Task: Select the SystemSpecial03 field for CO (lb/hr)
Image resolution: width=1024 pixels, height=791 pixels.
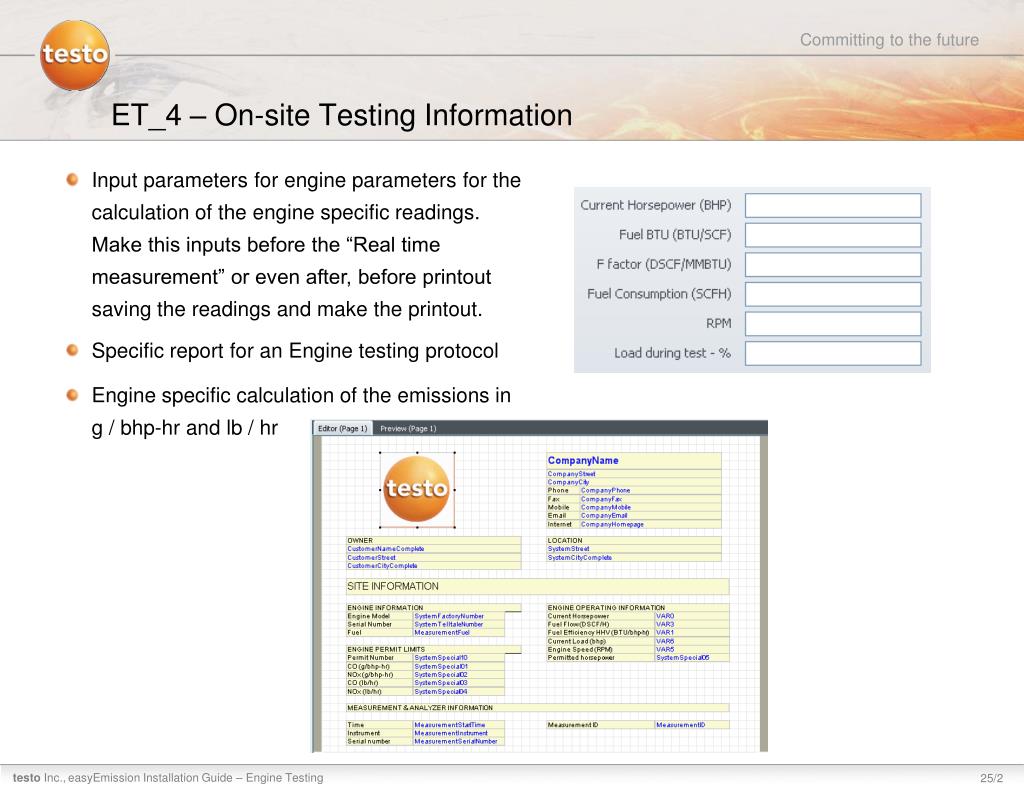Action: click(458, 683)
